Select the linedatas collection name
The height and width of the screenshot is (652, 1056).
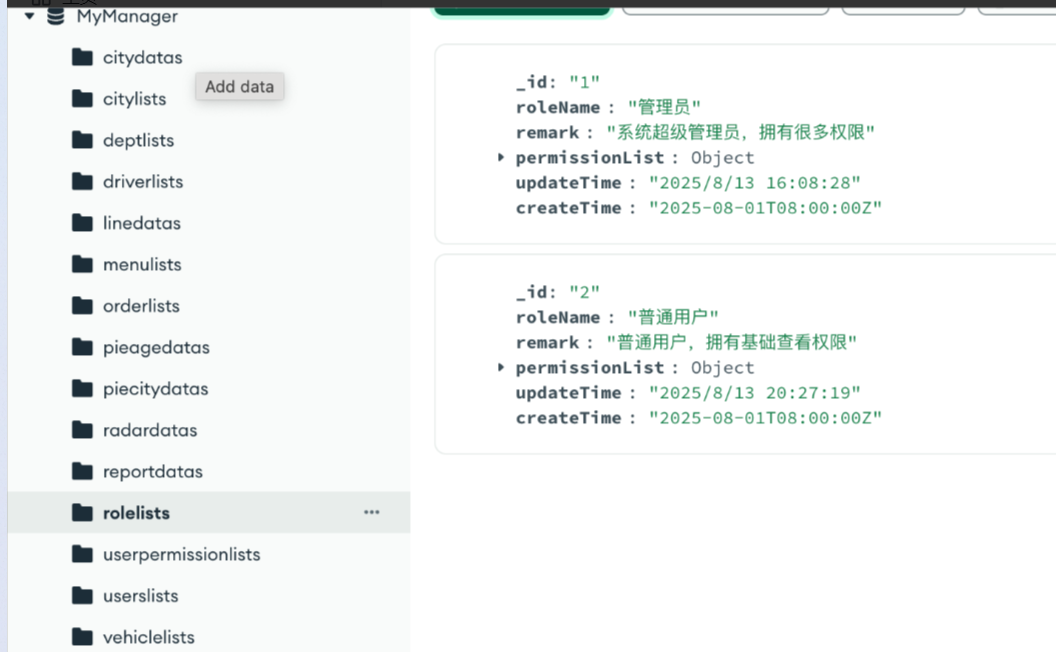[x=142, y=223]
